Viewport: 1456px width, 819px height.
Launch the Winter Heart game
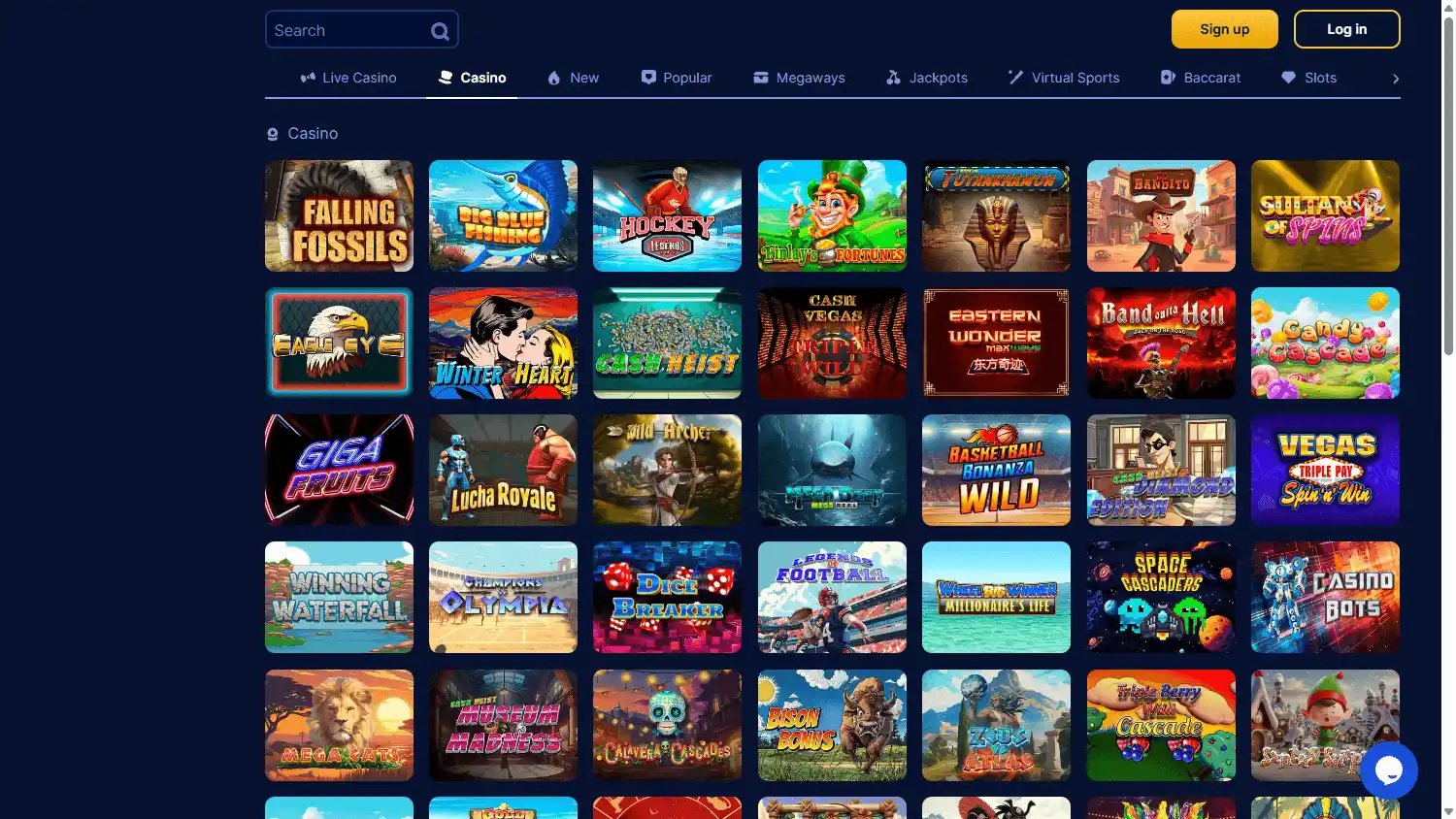point(503,343)
